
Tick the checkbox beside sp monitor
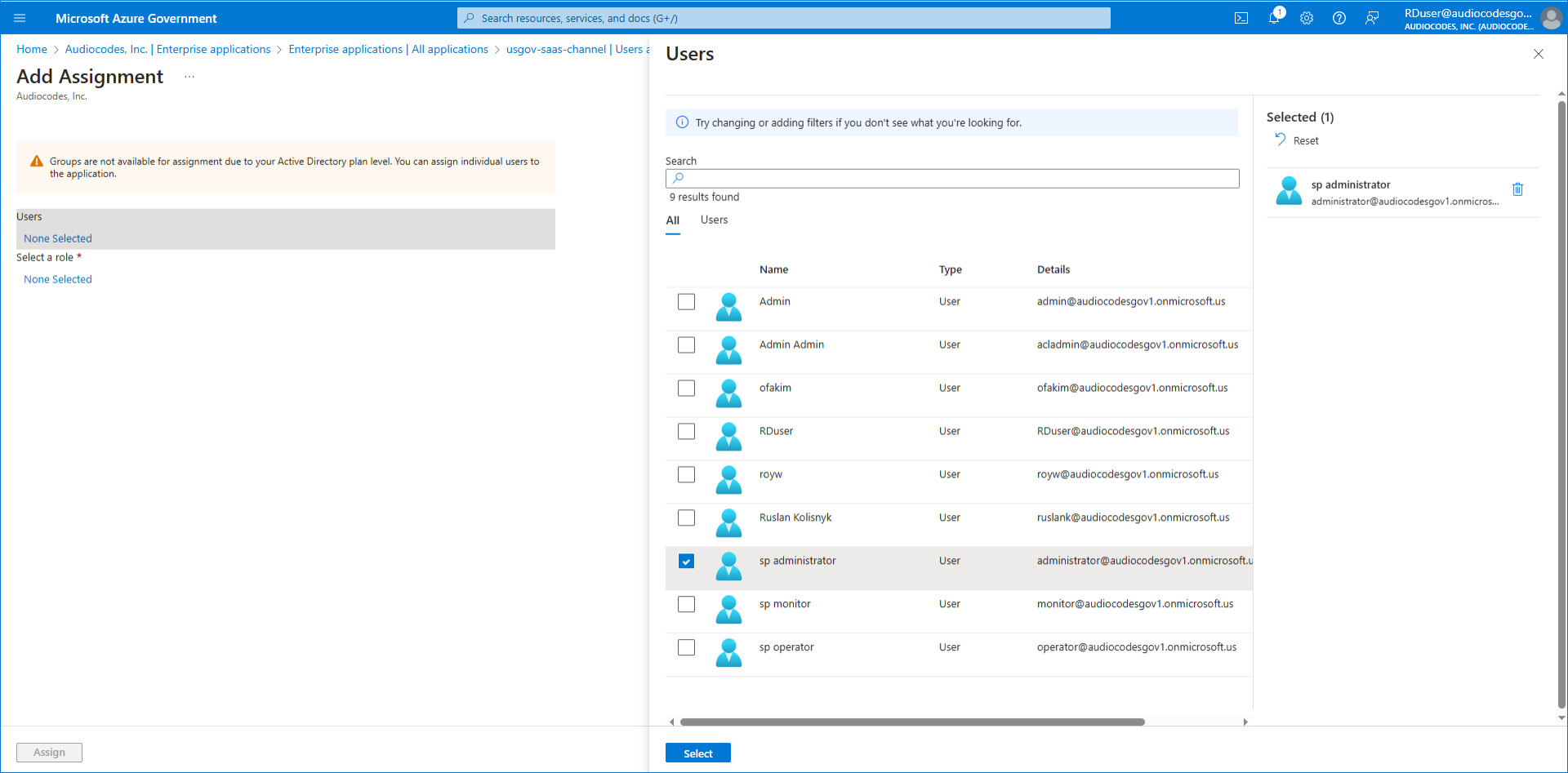pos(686,605)
